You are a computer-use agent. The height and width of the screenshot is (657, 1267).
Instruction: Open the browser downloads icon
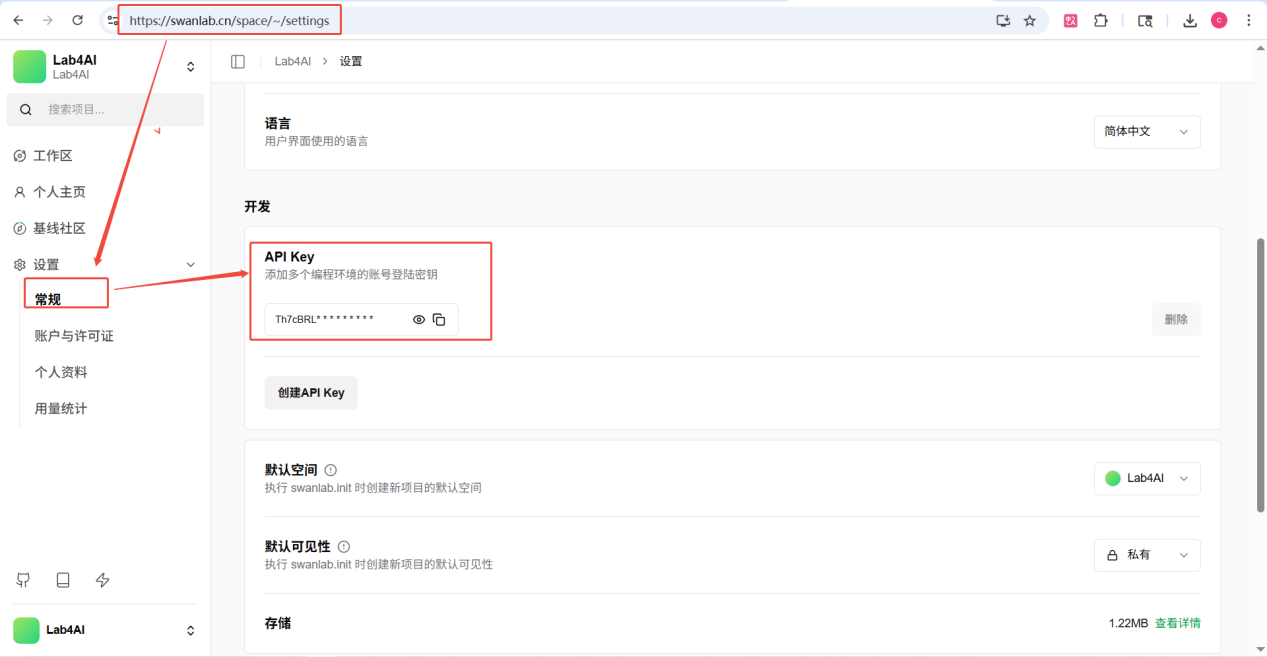(x=1190, y=20)
